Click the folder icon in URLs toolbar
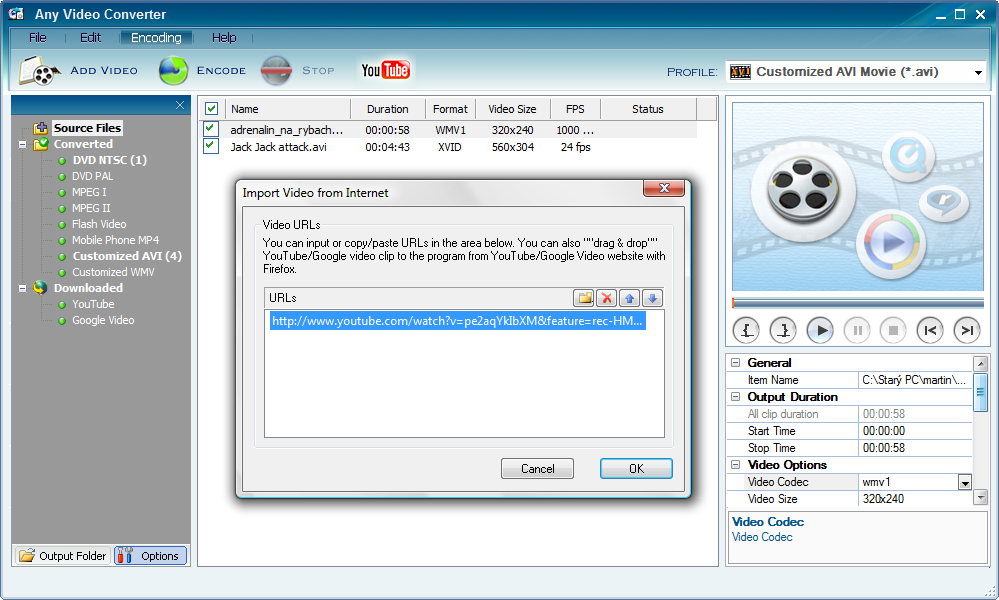Image resolution: width=999 pixels, height=600 pixels. [x=584, y=297]
